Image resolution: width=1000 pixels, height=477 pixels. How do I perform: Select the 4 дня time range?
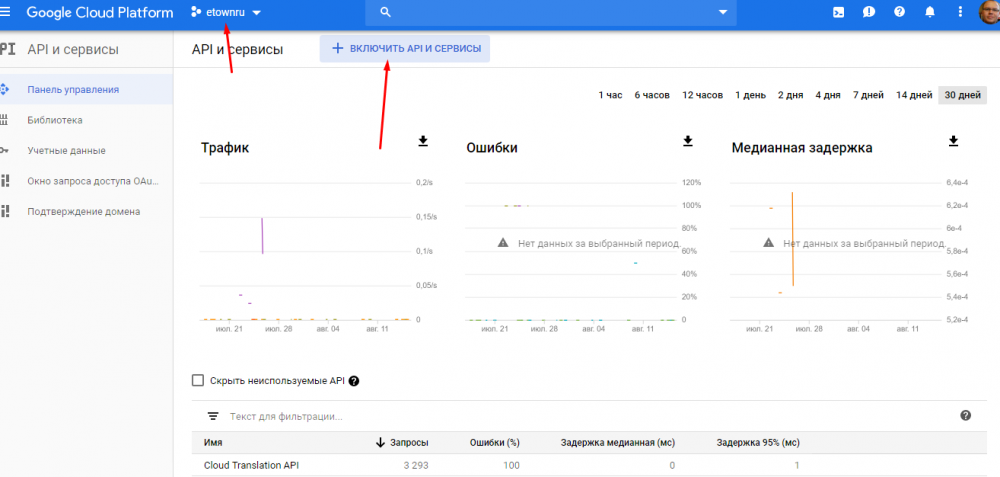[x=828, y=96]
